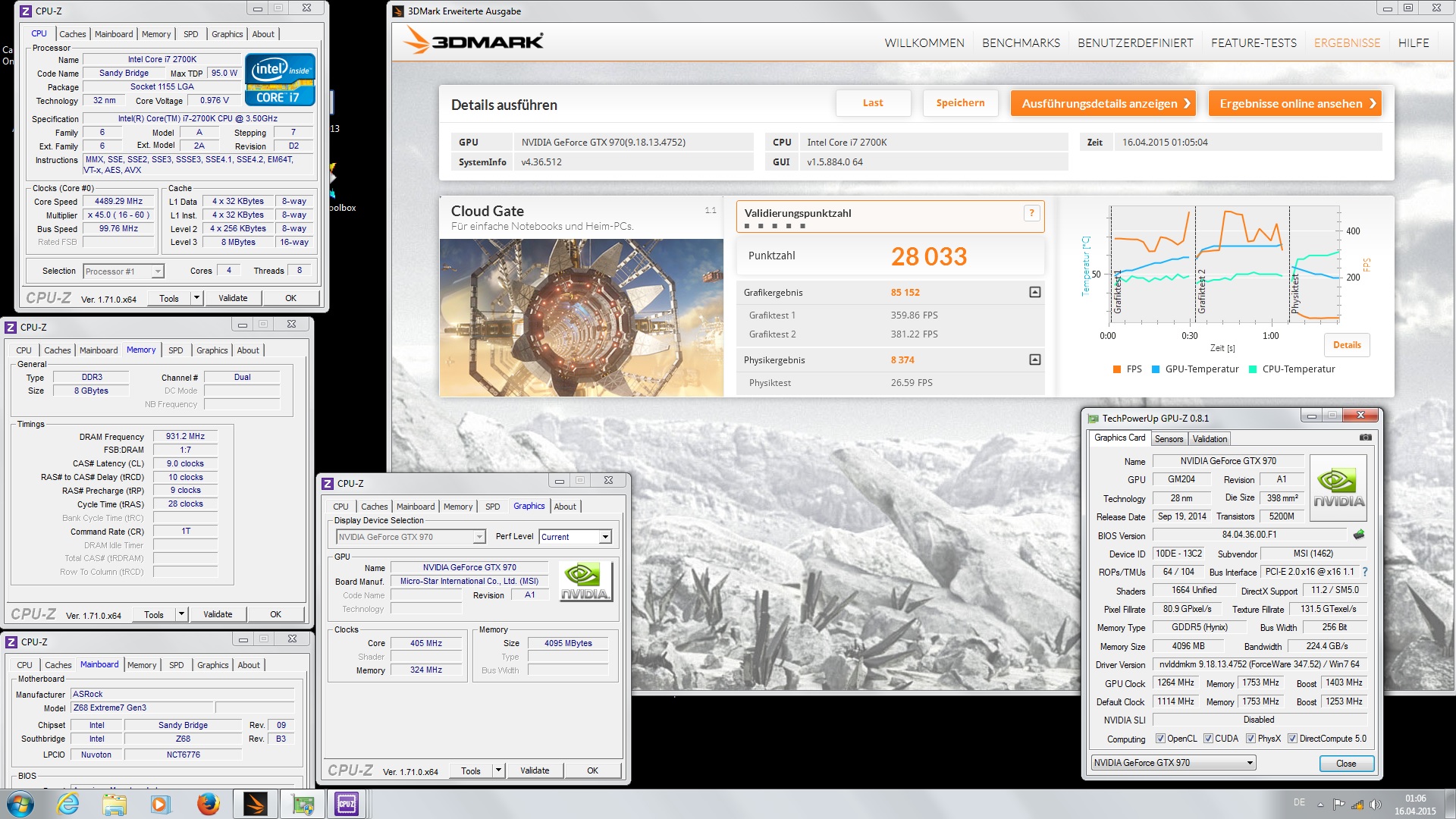
Task: Click Speichern button
Action: tap(960, 103)
